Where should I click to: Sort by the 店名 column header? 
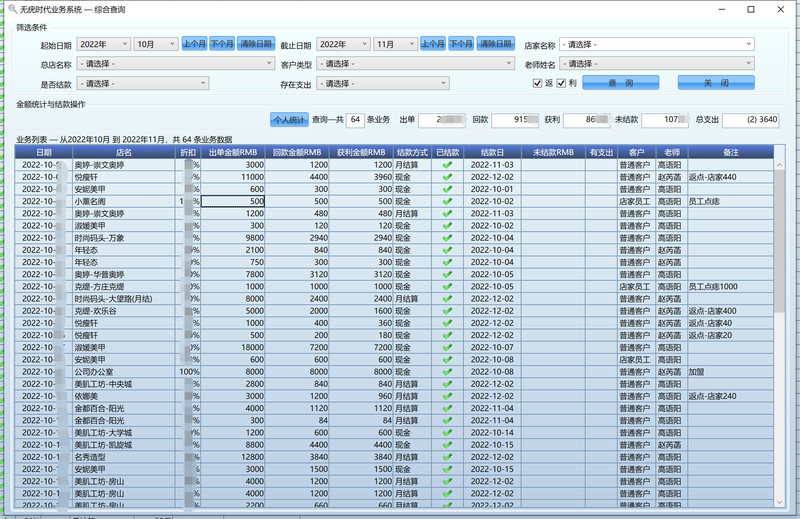click(x=124, y=152)
